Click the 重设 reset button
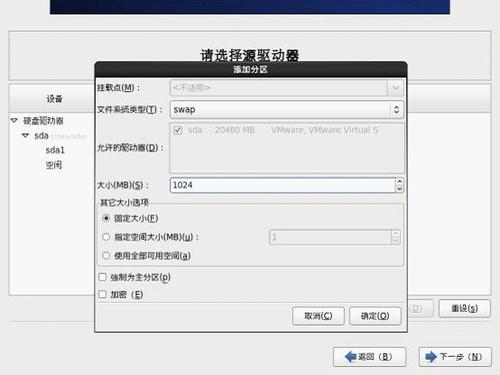Viewport: 500px width, 375px height. [x=465, y=308]
